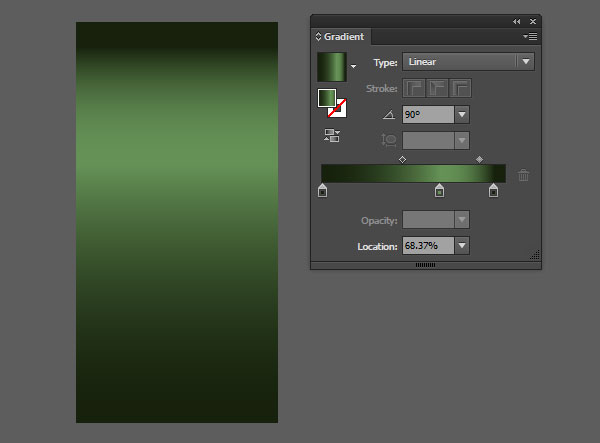Select the Gradient panel tab

pos(340,37)
